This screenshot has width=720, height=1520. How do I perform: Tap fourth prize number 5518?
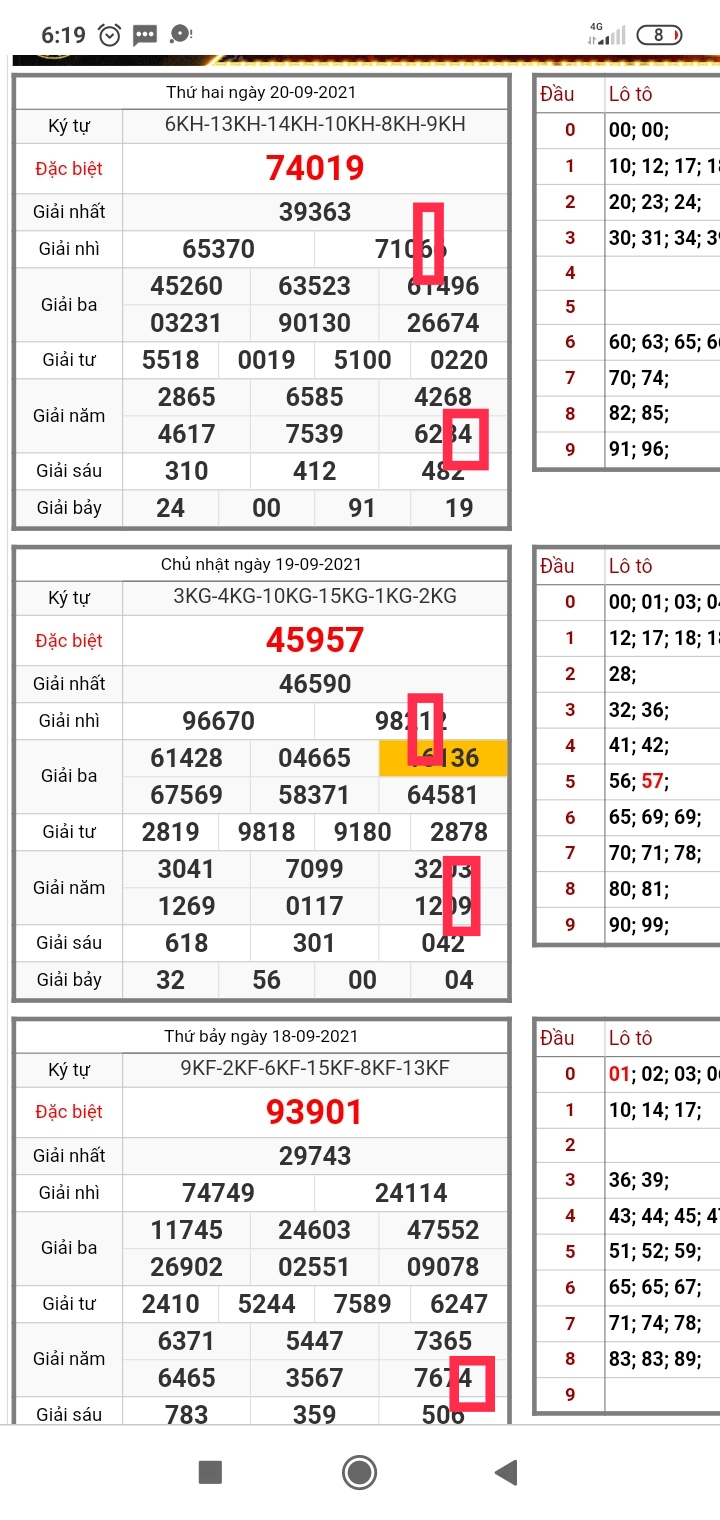[x=171, y=360]
